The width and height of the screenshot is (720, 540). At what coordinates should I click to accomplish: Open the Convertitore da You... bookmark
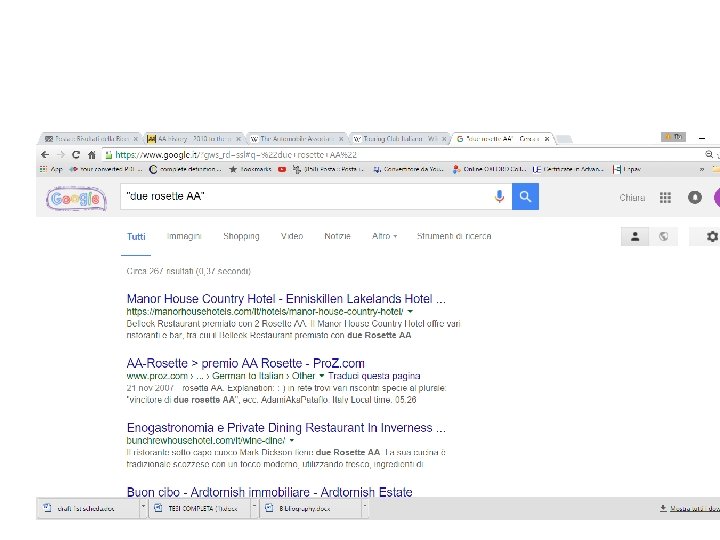click(x=408, y=169)
